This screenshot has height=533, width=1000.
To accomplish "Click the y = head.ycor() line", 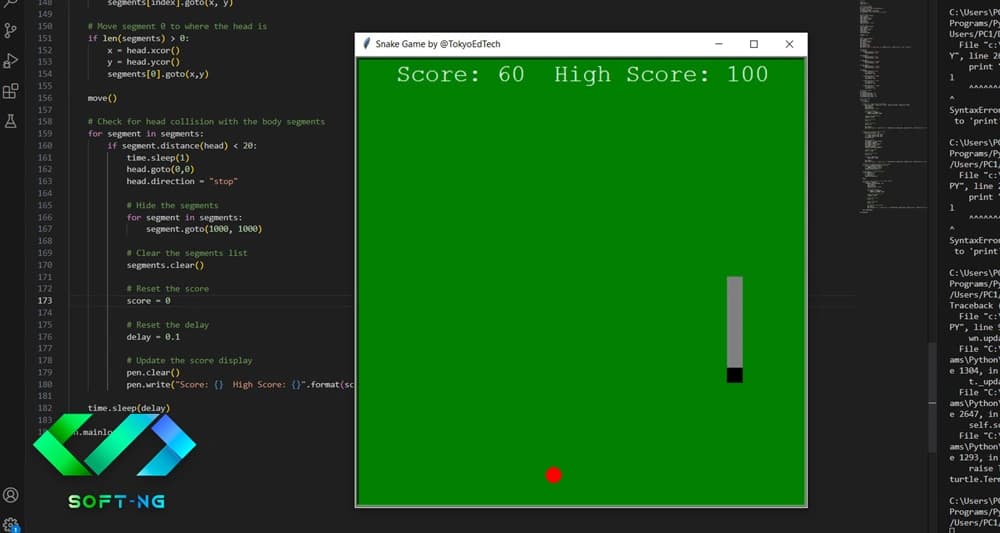I will (143, 62).
